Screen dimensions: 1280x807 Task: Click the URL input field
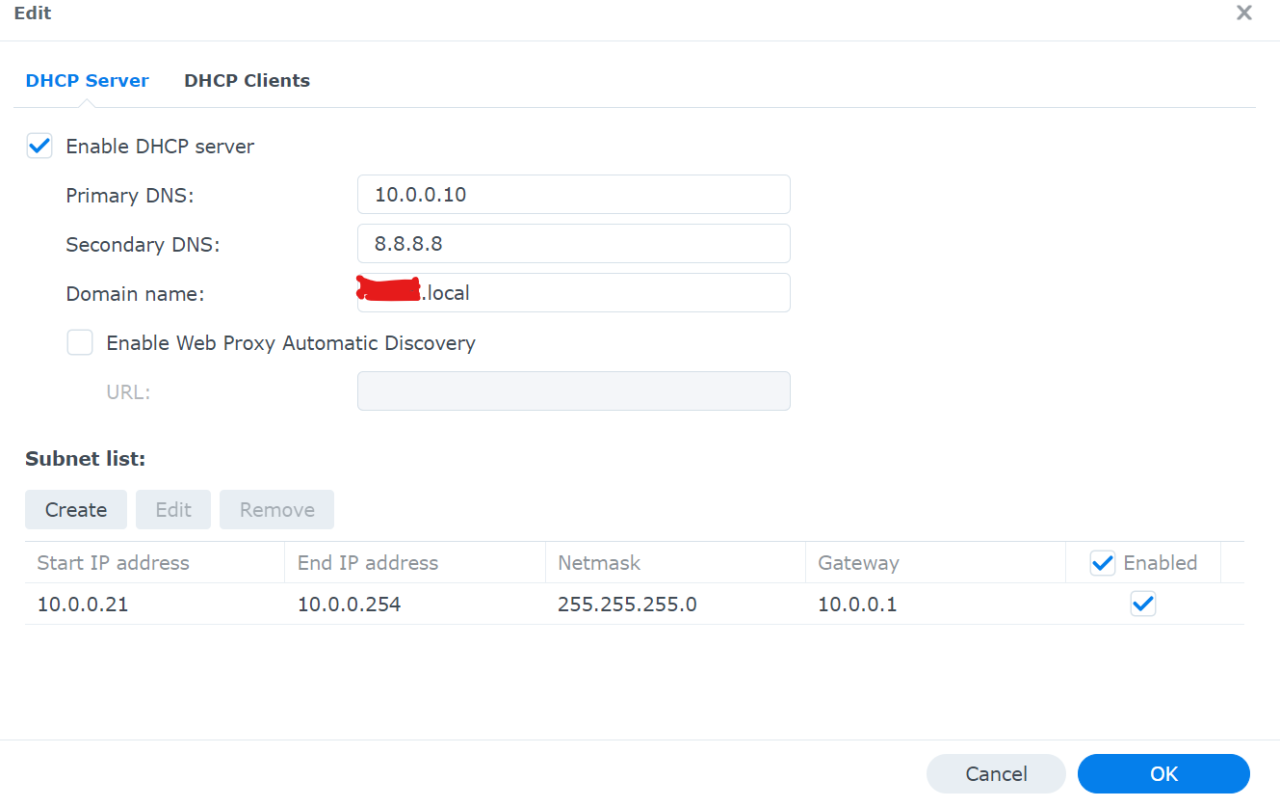coord(573,391)
